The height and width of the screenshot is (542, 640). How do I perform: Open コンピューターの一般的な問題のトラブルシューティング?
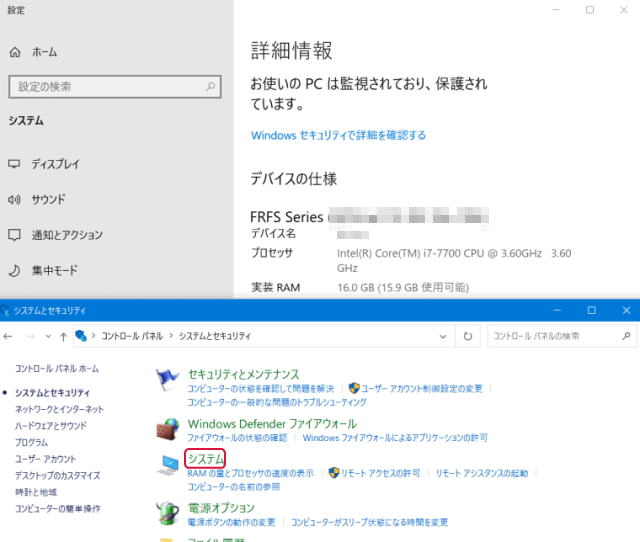[277, 402]
